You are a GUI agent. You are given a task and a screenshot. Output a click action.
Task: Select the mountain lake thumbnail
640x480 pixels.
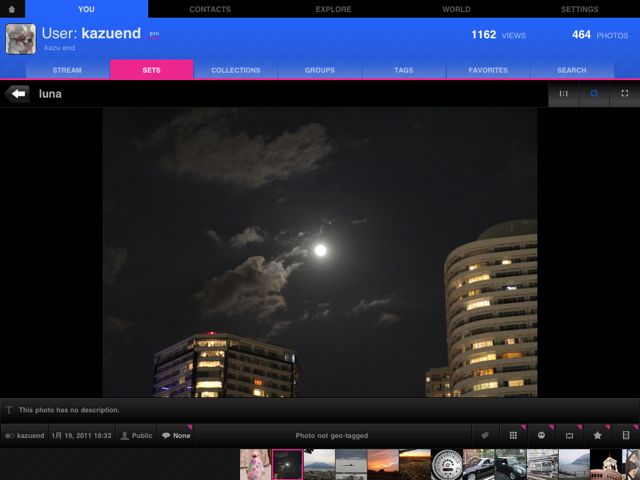[320, 464]
